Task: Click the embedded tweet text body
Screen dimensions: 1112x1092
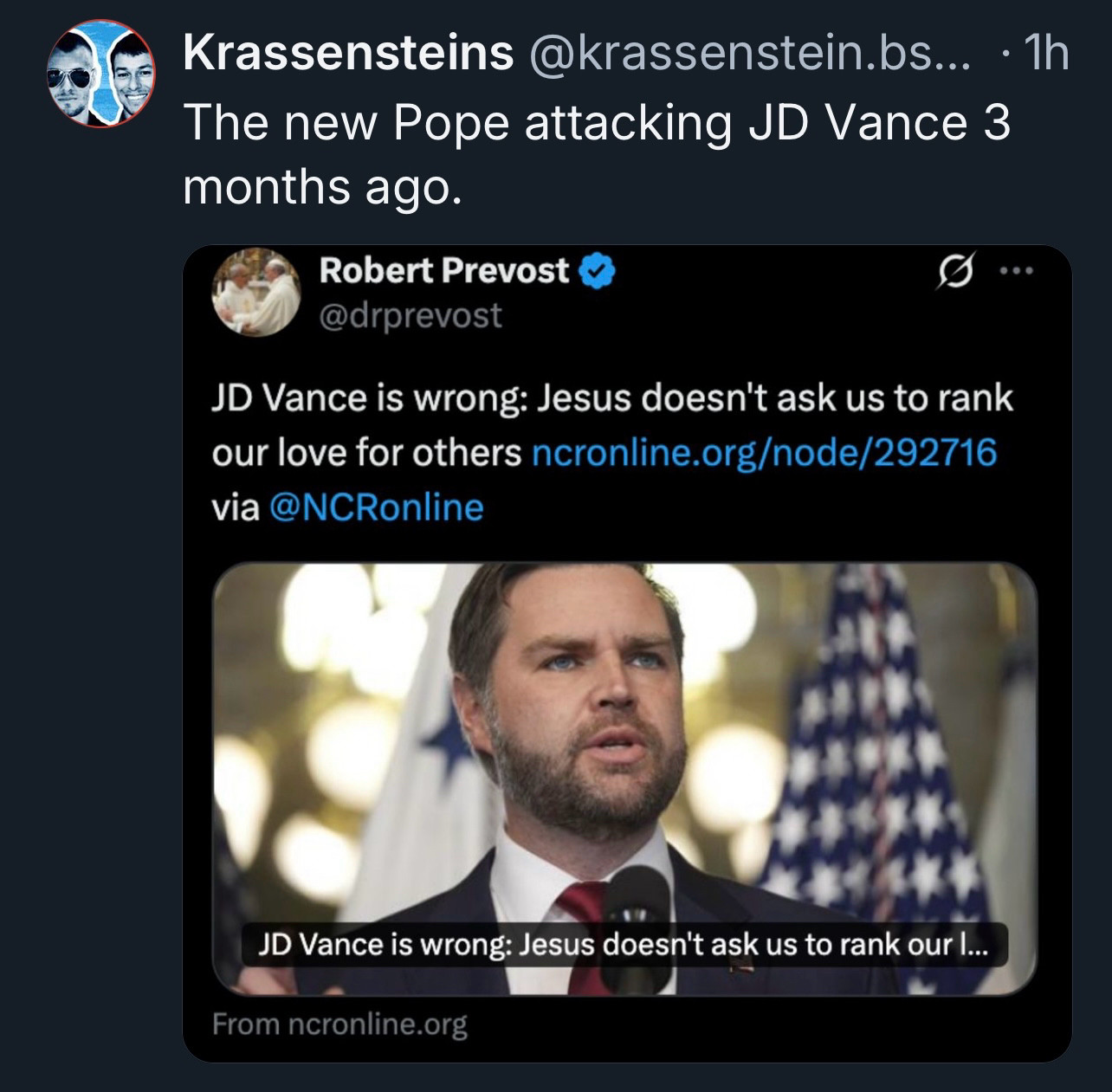Action: [612, 452]
